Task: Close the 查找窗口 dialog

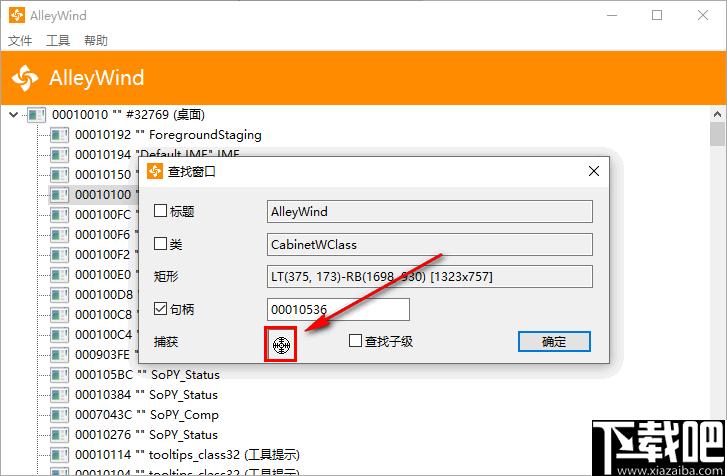Action: (593, 171)
